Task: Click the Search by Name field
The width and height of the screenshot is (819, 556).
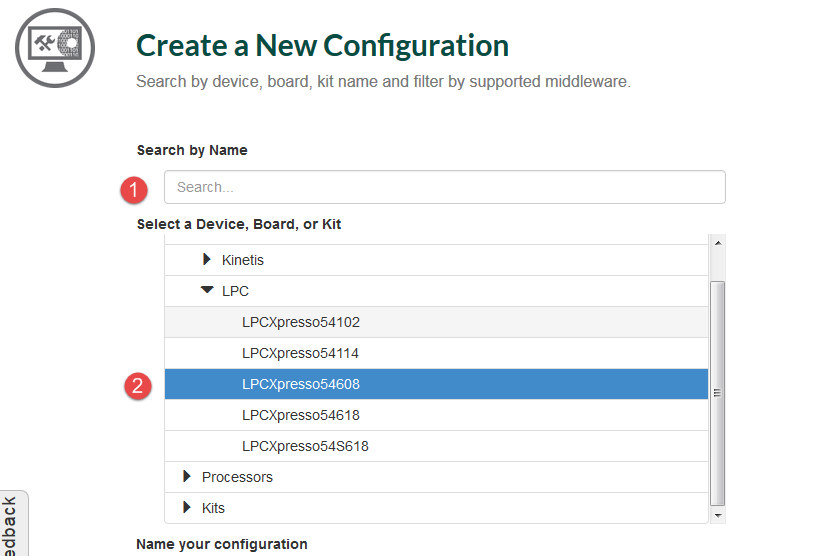Action: [444, 187]
